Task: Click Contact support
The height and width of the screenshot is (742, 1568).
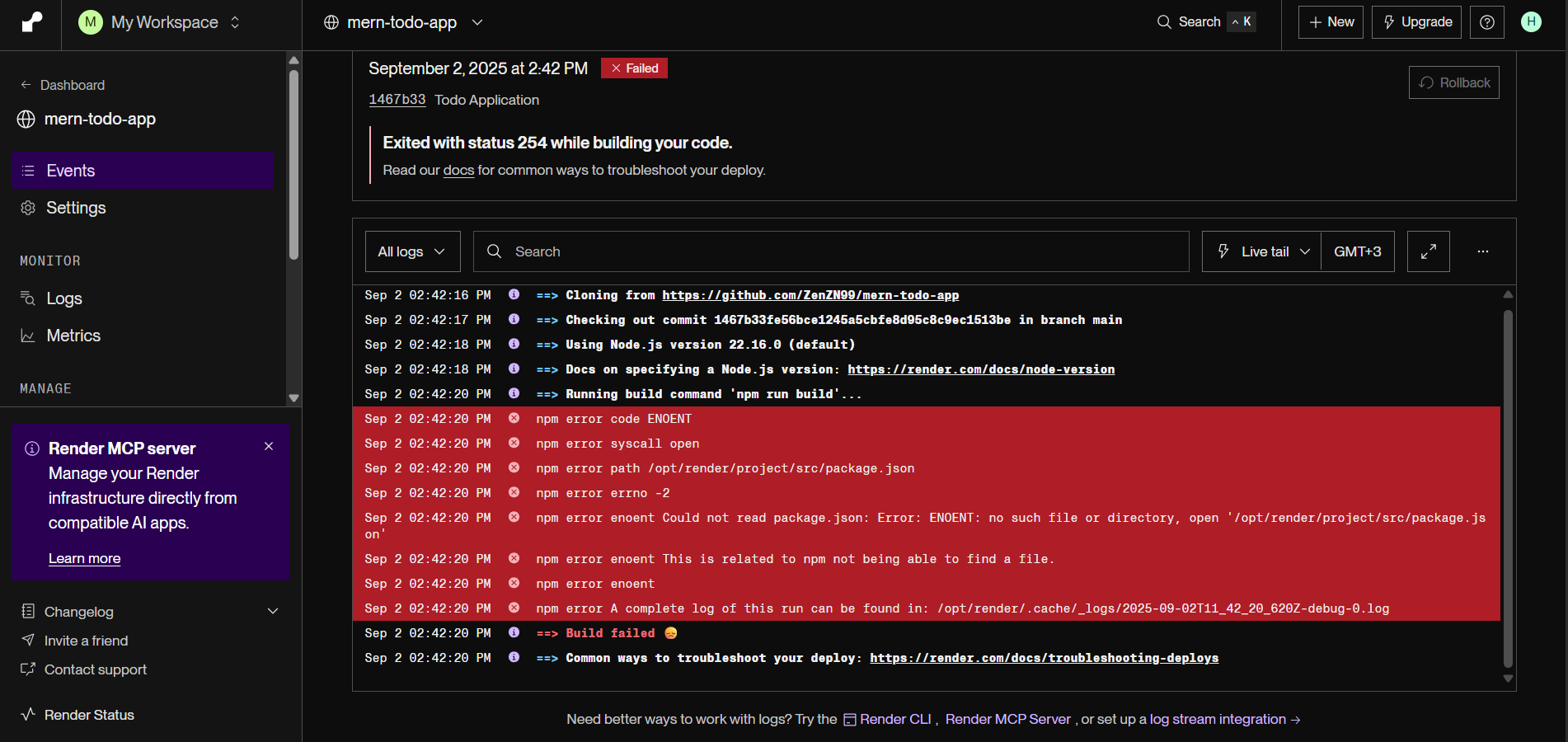Action: pyautogui.click(x=83, y=669)
